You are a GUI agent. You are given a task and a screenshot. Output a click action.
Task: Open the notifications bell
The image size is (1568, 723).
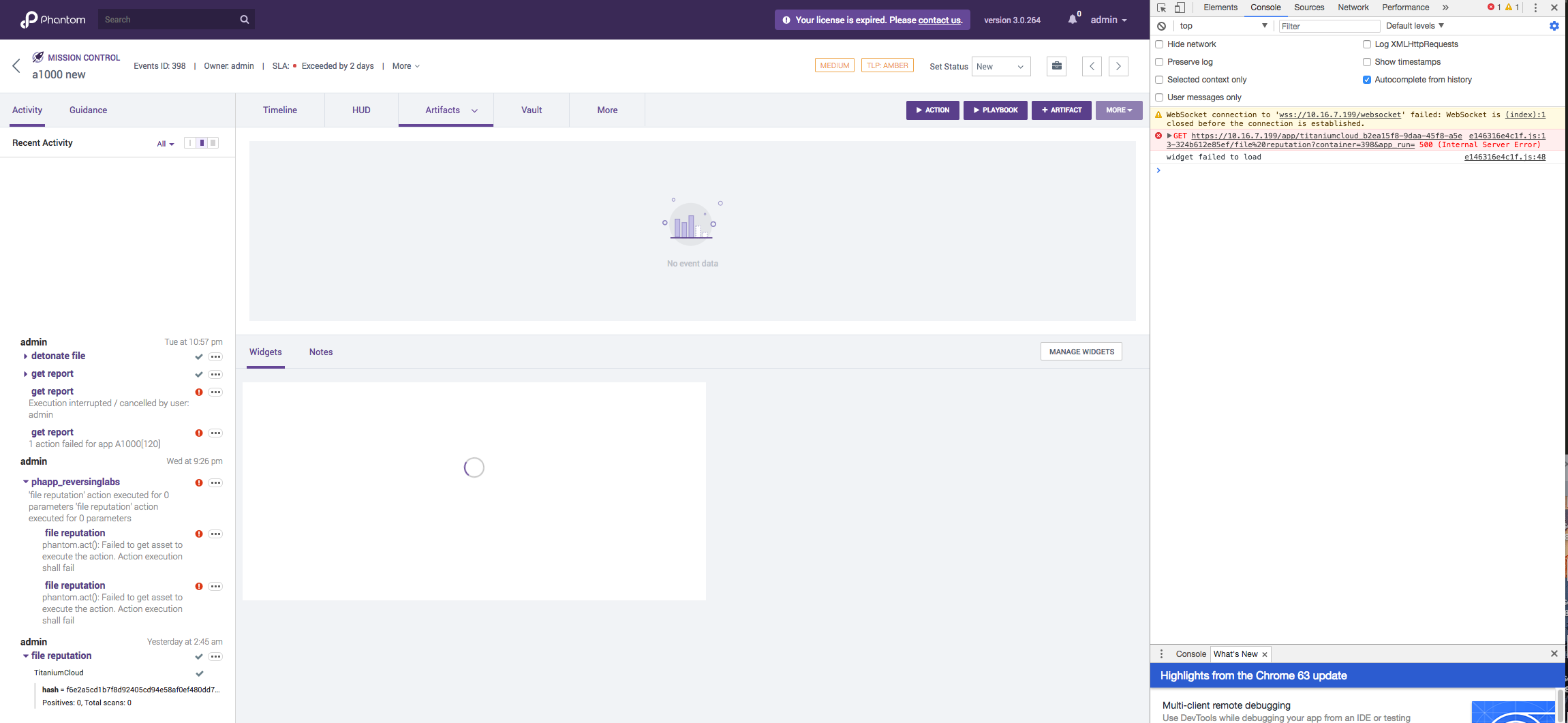pos(1071,18)
